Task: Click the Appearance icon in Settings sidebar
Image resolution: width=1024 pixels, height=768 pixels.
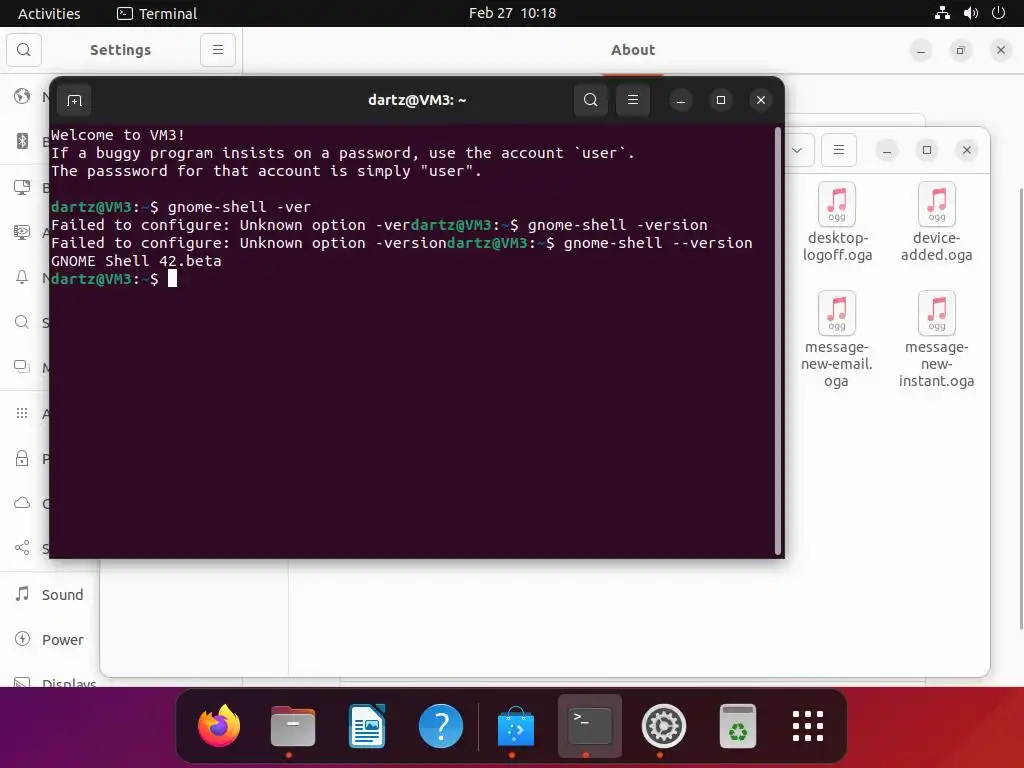Action: [22, 232]
